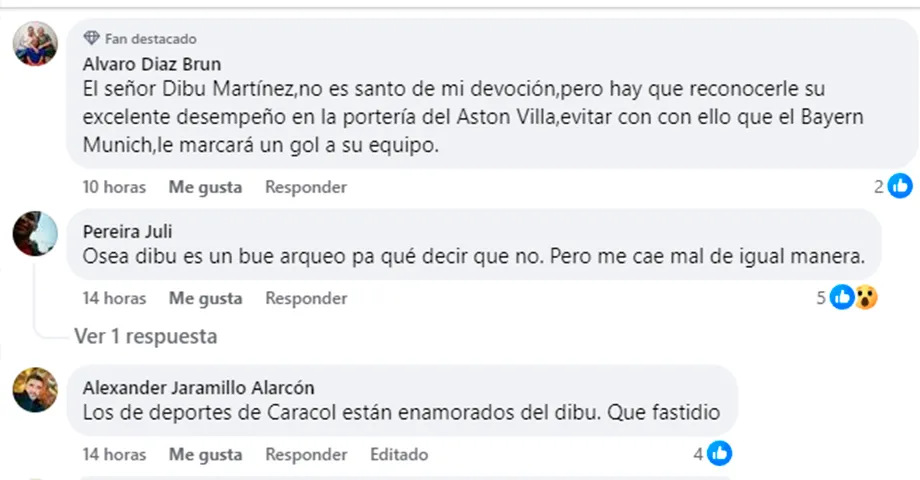Open the Pereira Juli name link
The height and width of the screenshot is (480, 920).
[128, 231]
